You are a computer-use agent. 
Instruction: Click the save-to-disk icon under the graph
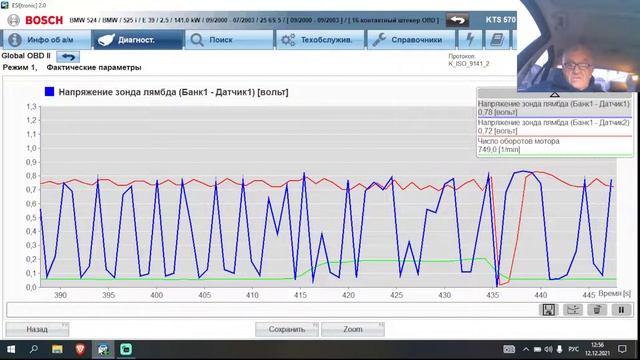[549, 310]
